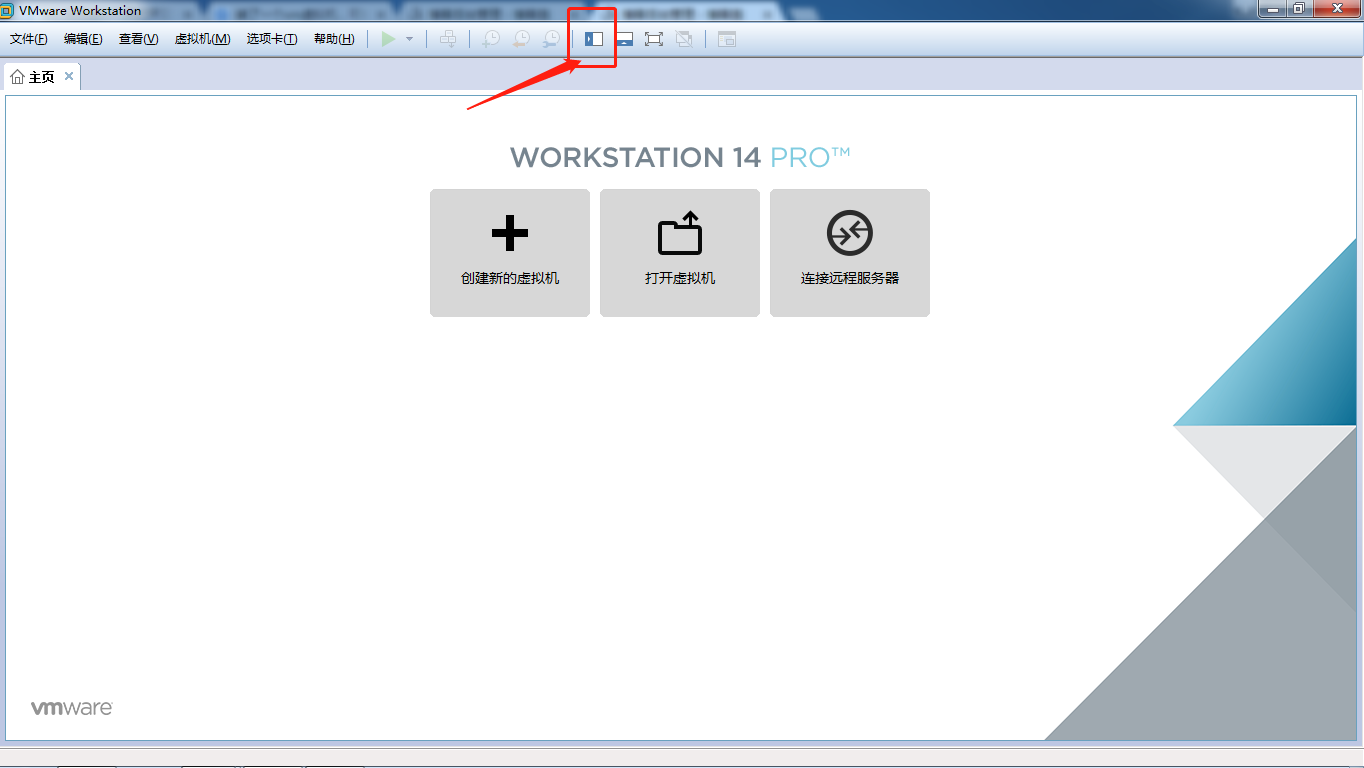Toggle the library sidebar view icon
Viewport: 1364px width, 768px height.
tap(594, 39)
